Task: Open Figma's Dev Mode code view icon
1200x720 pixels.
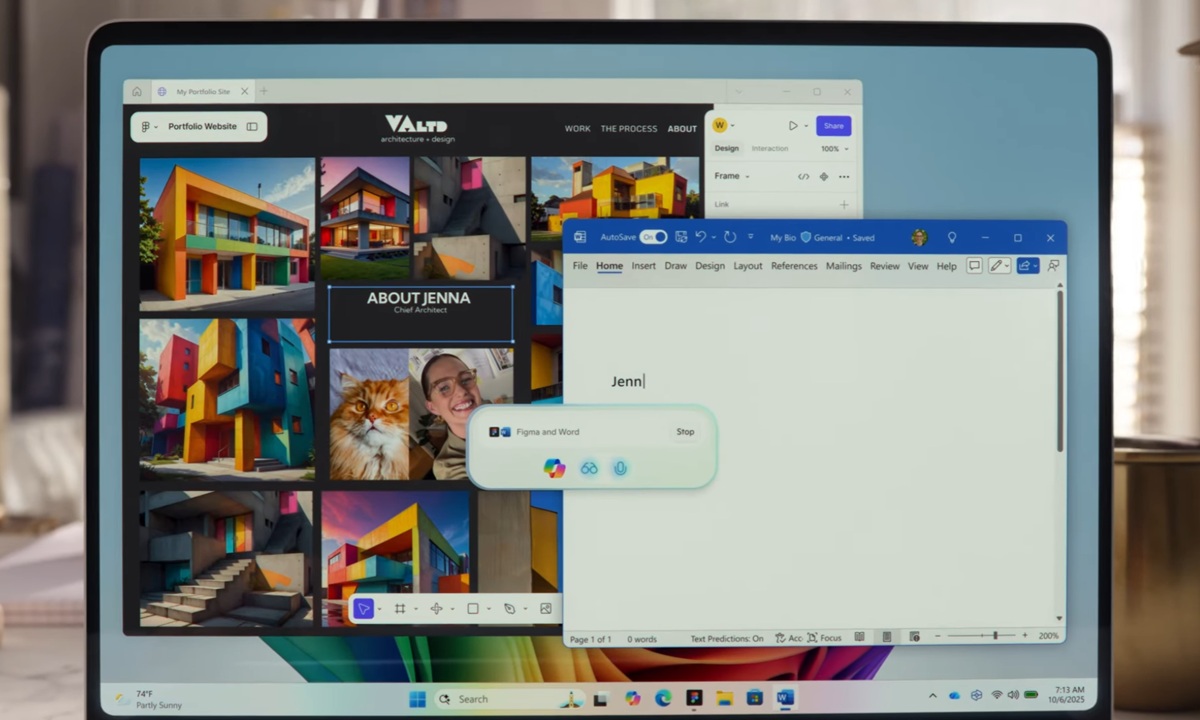Action: 804,177
